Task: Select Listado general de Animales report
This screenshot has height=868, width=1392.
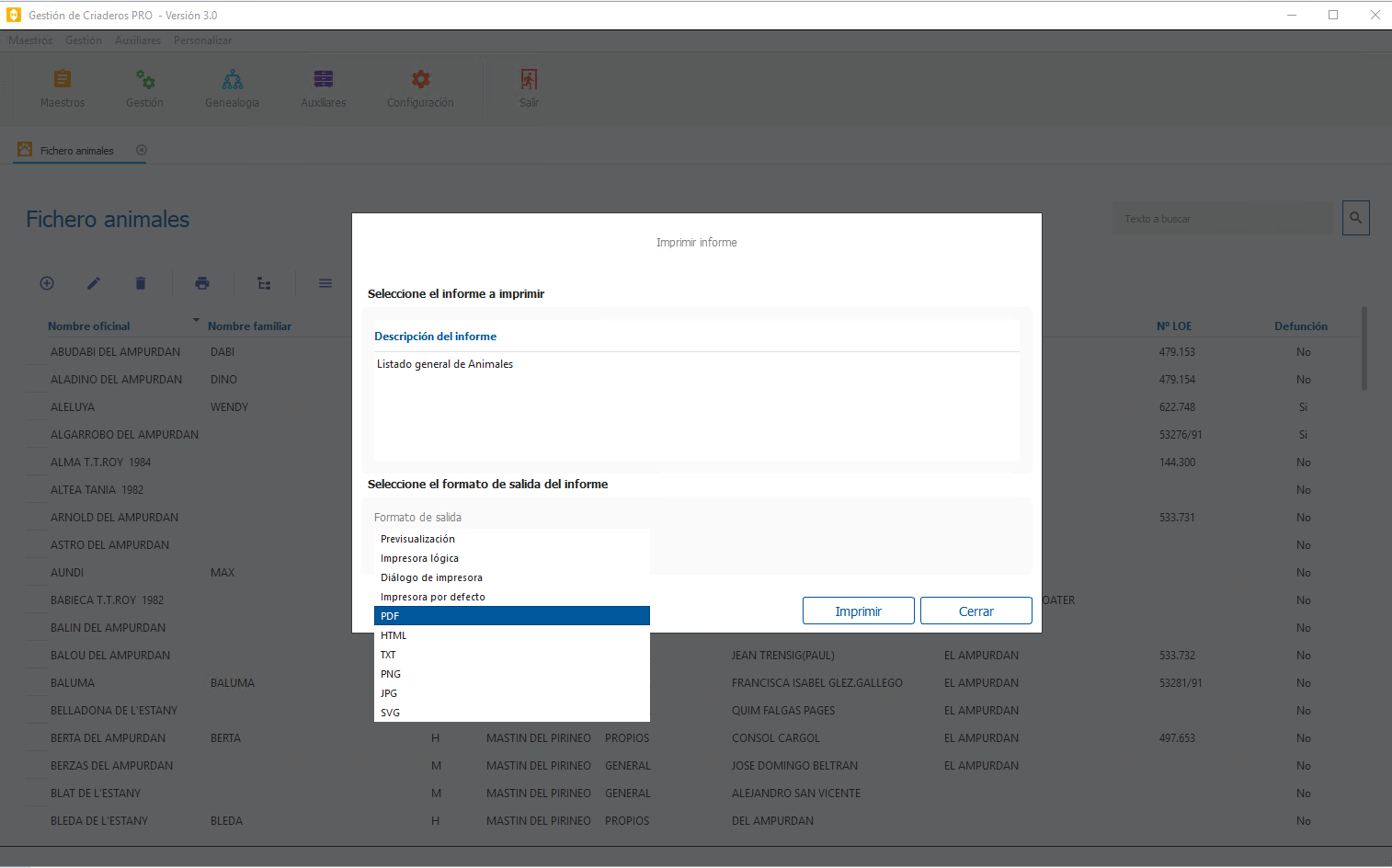Action: point(445,364)
